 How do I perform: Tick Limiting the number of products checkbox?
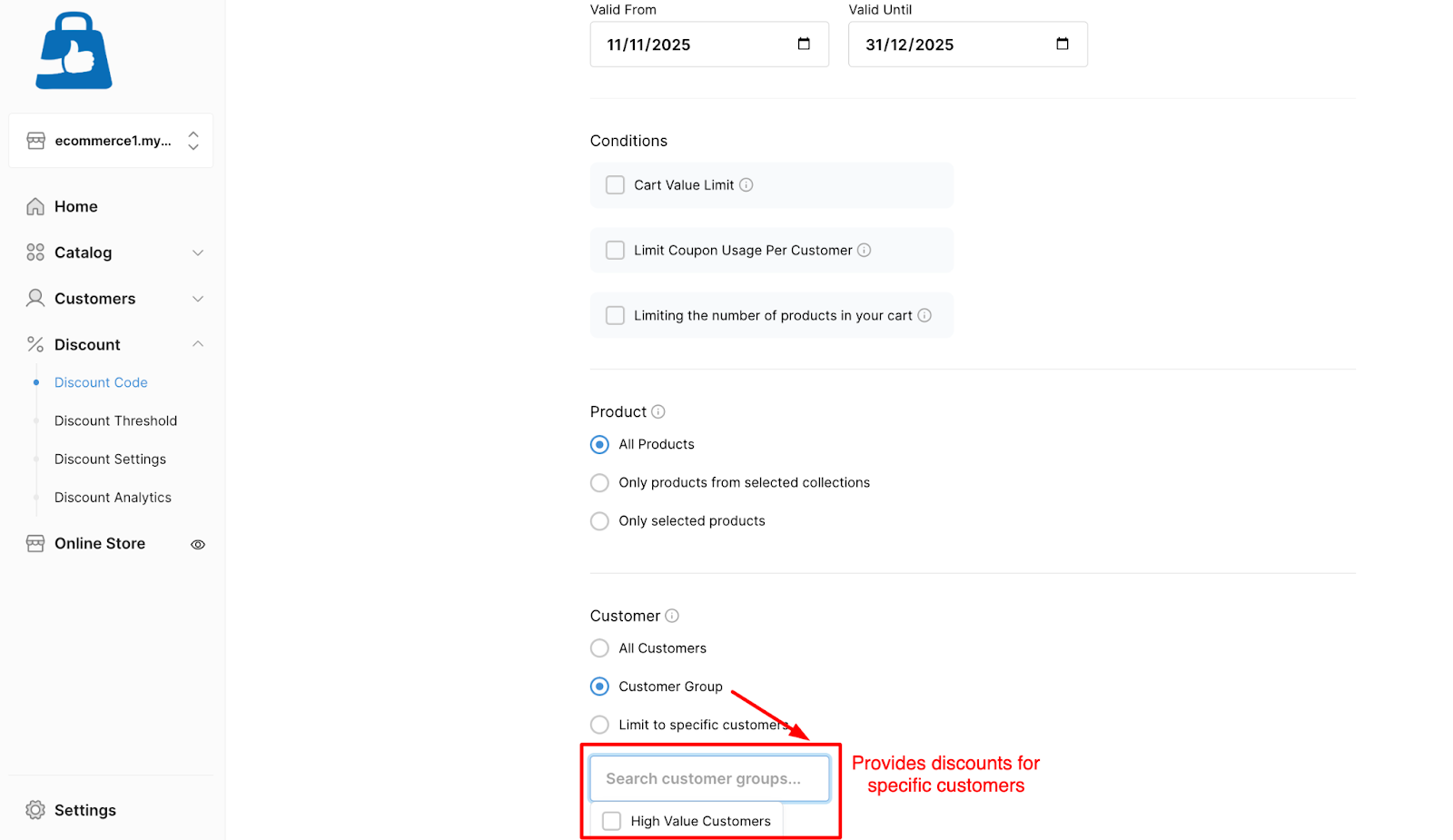tap(615, 316)
